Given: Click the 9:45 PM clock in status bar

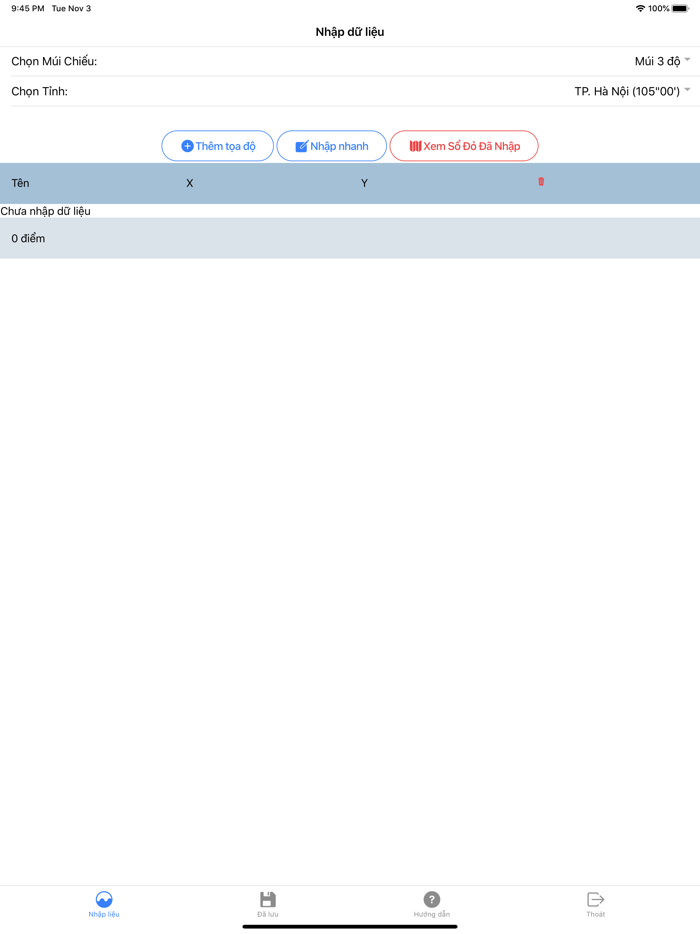Looking at the screenshot, I should (27, 8).
